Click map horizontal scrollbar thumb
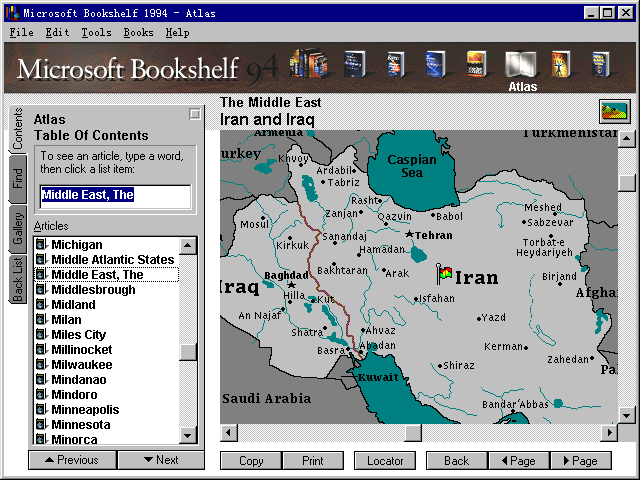The image size is (640, 480). click(413, 433)
